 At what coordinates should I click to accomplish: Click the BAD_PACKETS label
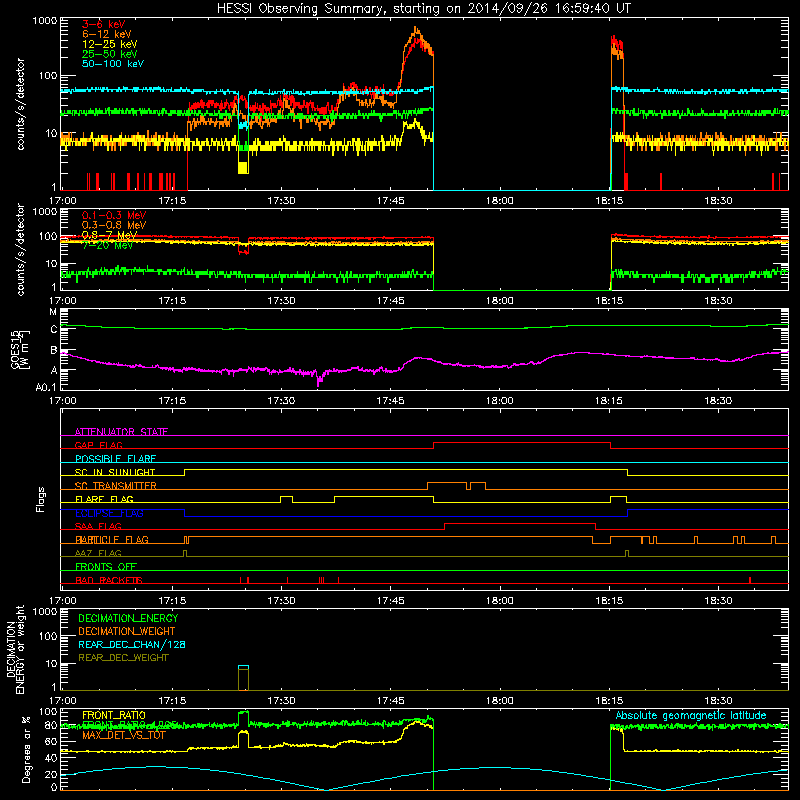[x=109, y=580]
